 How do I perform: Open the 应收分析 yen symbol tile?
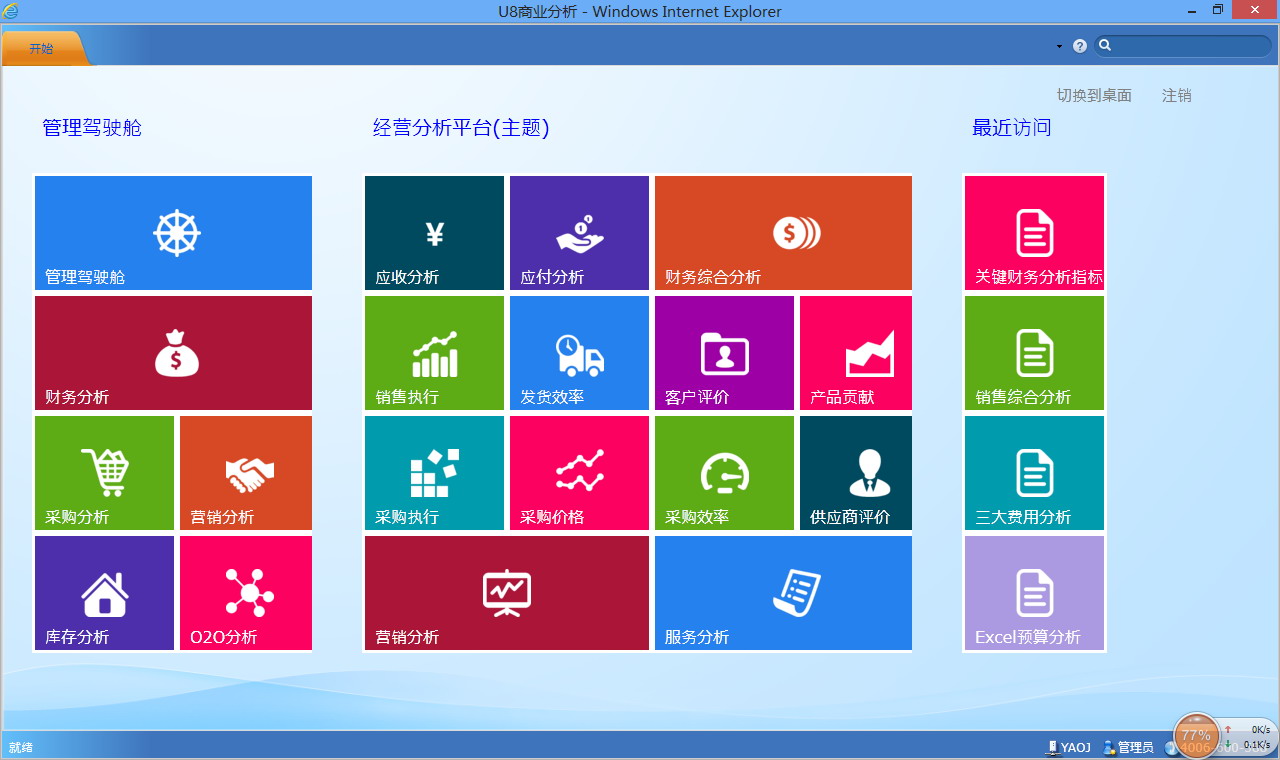[434, 233]
